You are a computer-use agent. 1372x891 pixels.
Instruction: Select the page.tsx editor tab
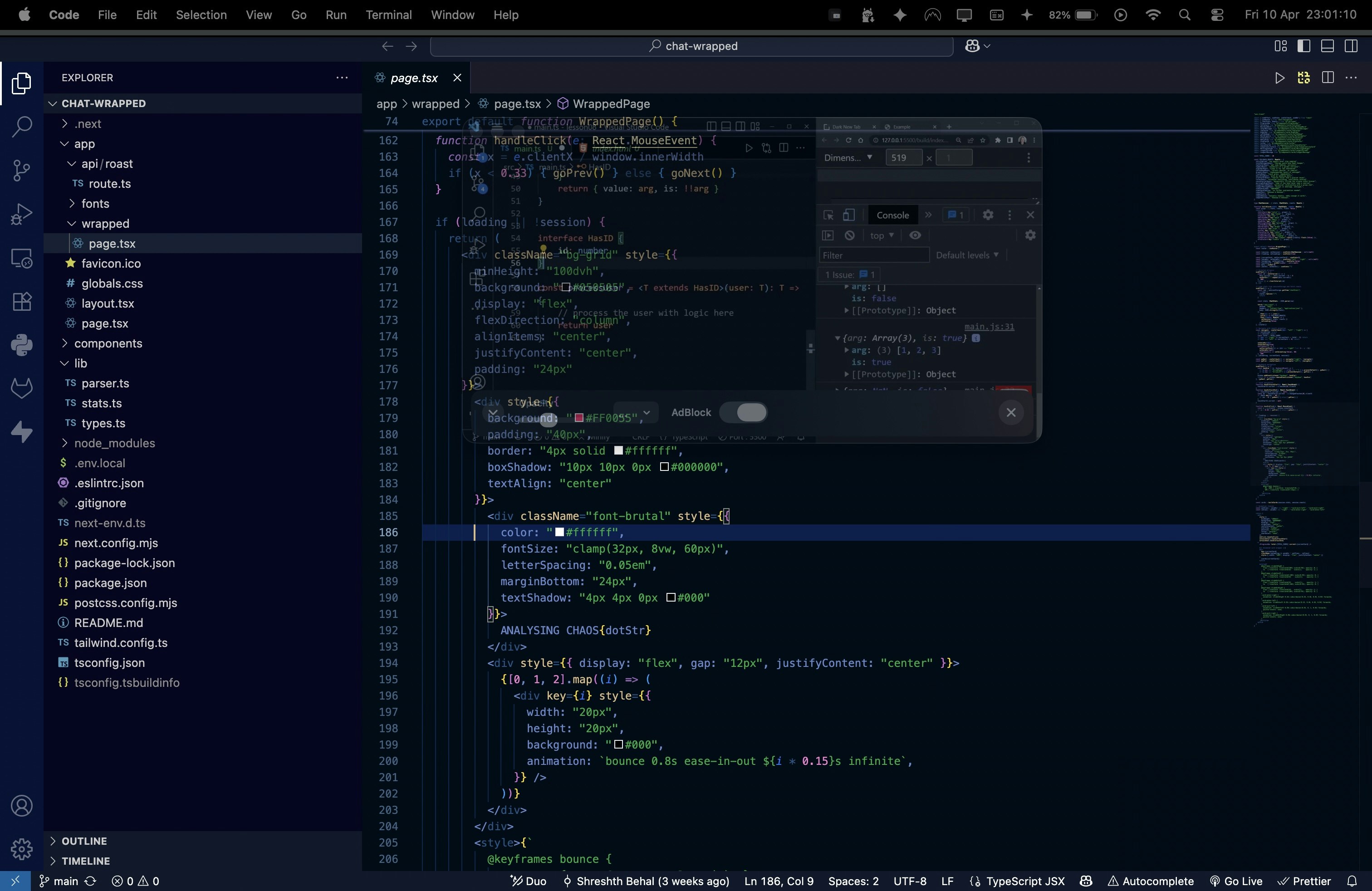pyautogui.click(x=413, y=78)
